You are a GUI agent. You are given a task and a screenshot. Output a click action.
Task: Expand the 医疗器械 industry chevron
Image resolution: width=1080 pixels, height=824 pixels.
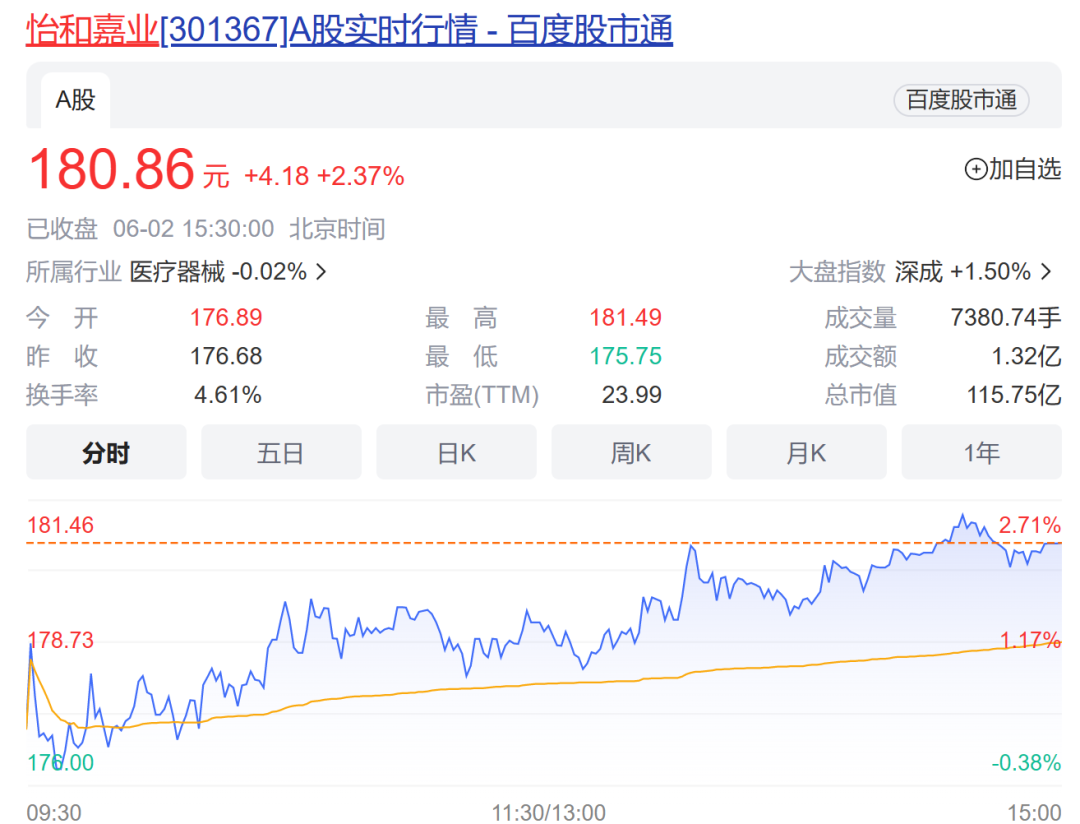pos(321,271)
